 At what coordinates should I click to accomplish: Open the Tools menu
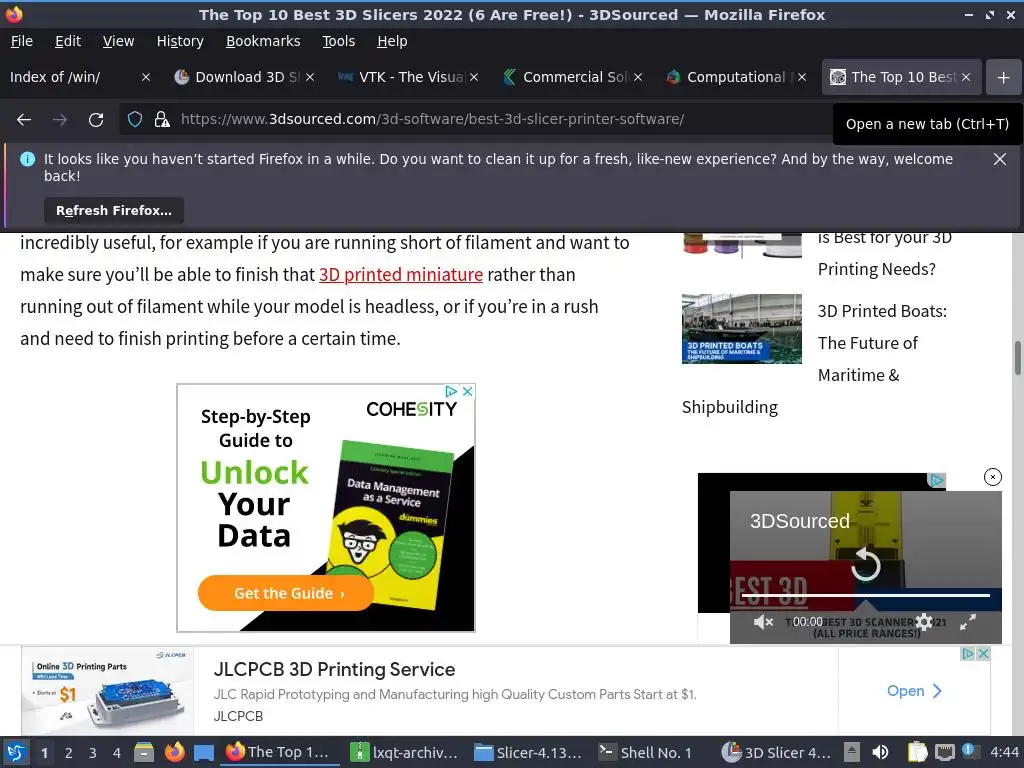[x=338, y=41]
